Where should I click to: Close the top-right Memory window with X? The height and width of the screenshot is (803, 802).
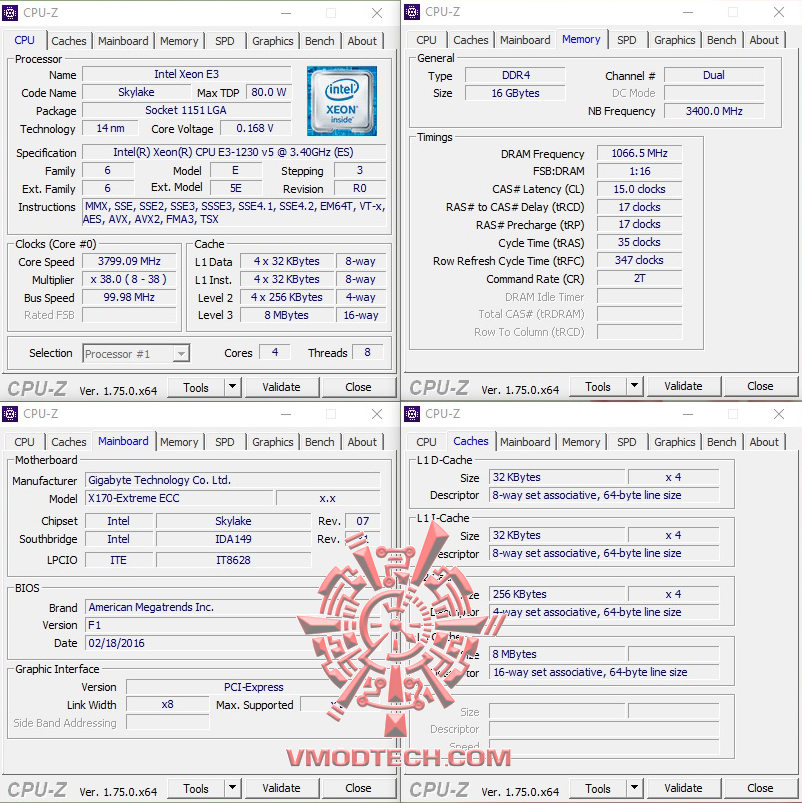pyautogui.click(x=779, y=12)
